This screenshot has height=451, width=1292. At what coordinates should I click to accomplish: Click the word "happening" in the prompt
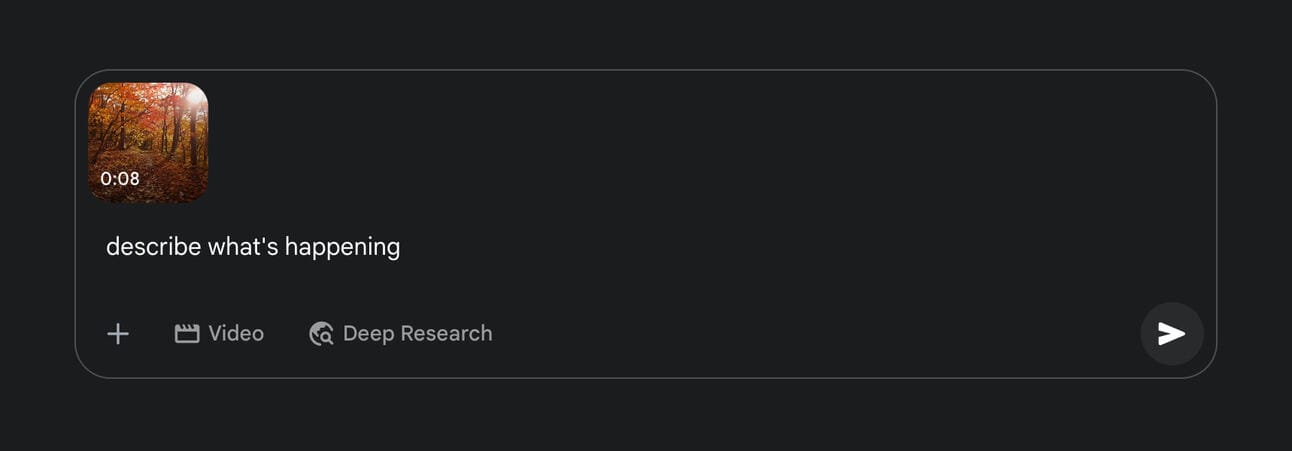pyautogui.click(x=342, y=247)
